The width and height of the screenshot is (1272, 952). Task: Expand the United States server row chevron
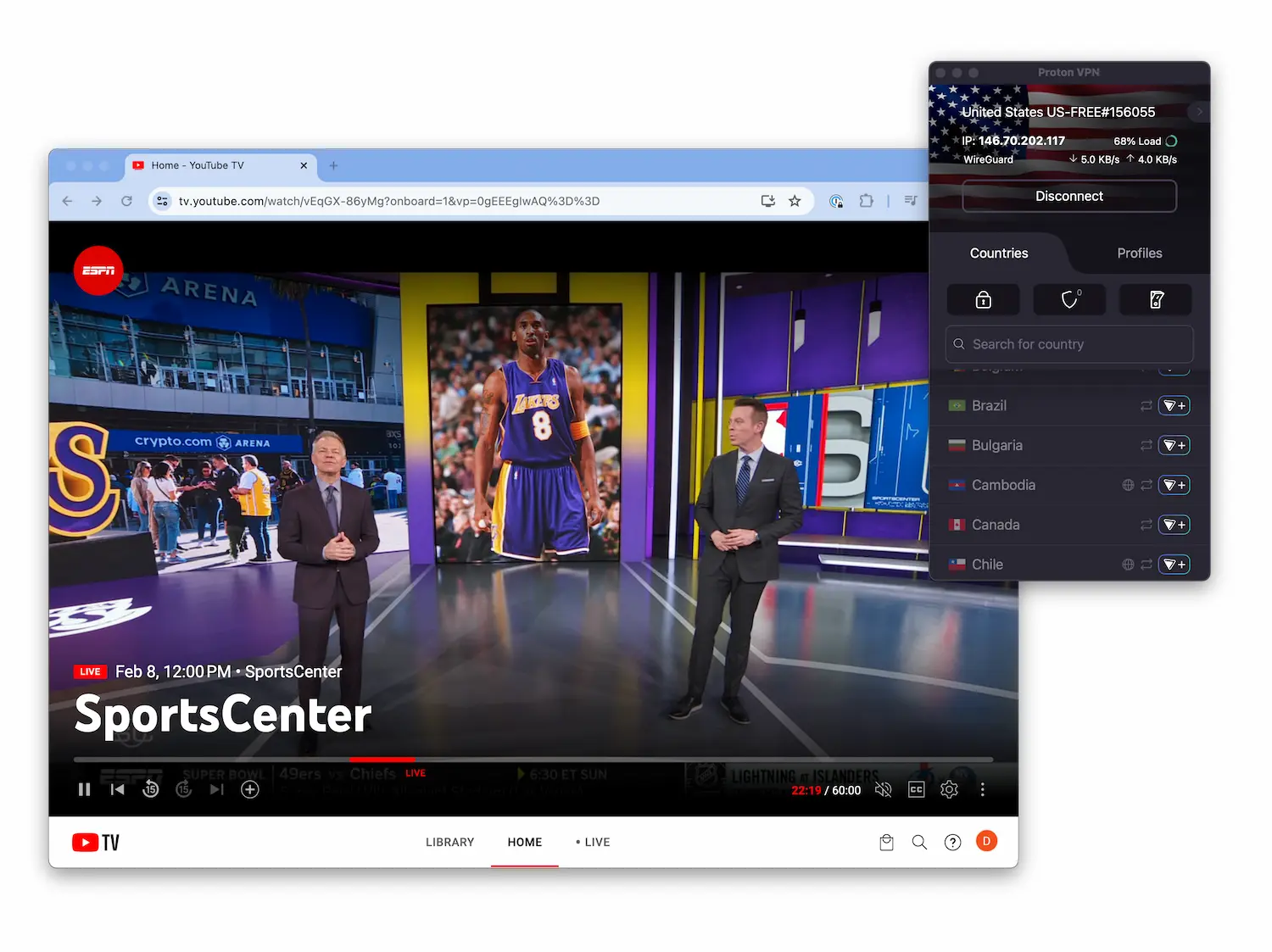click(x=1198, y=111)
